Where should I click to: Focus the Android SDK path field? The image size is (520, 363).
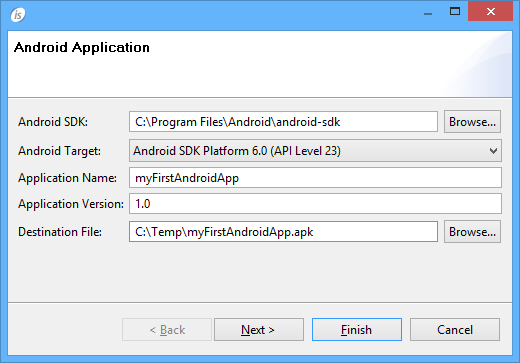(x=283, y=122)
